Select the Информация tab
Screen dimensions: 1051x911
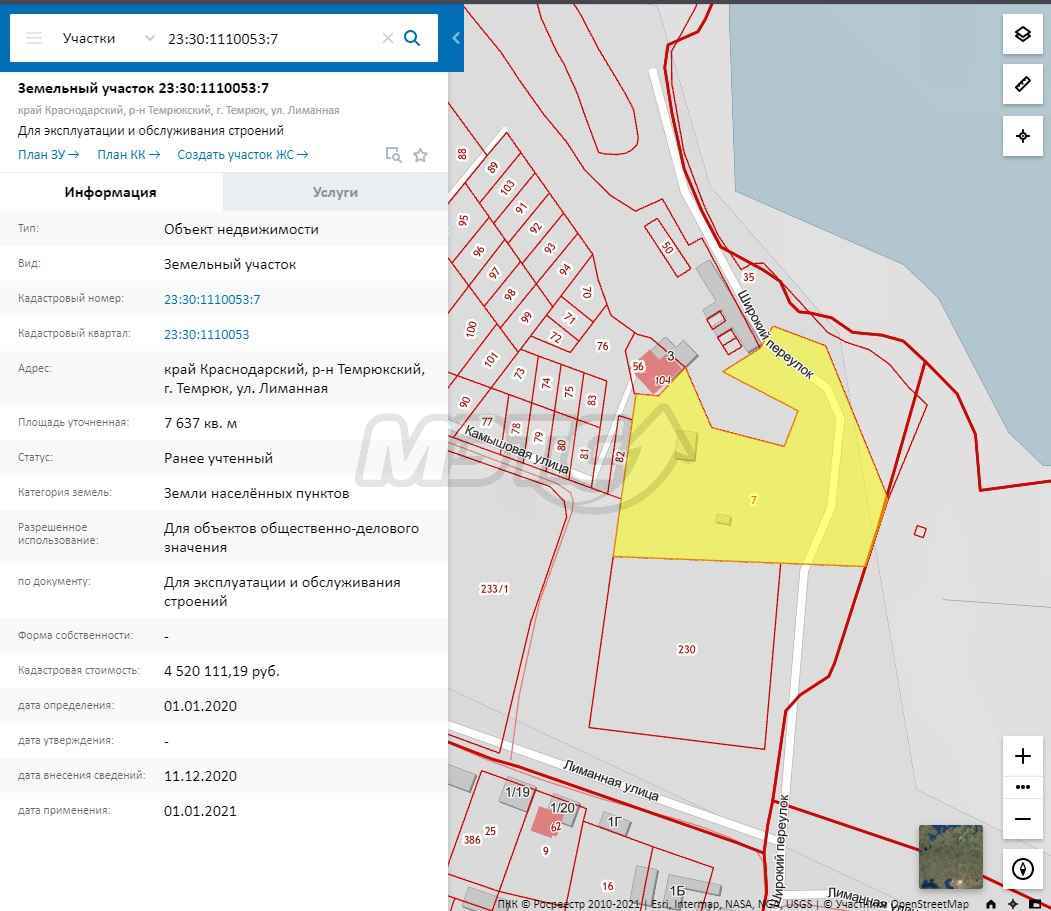tap(111, 192)
